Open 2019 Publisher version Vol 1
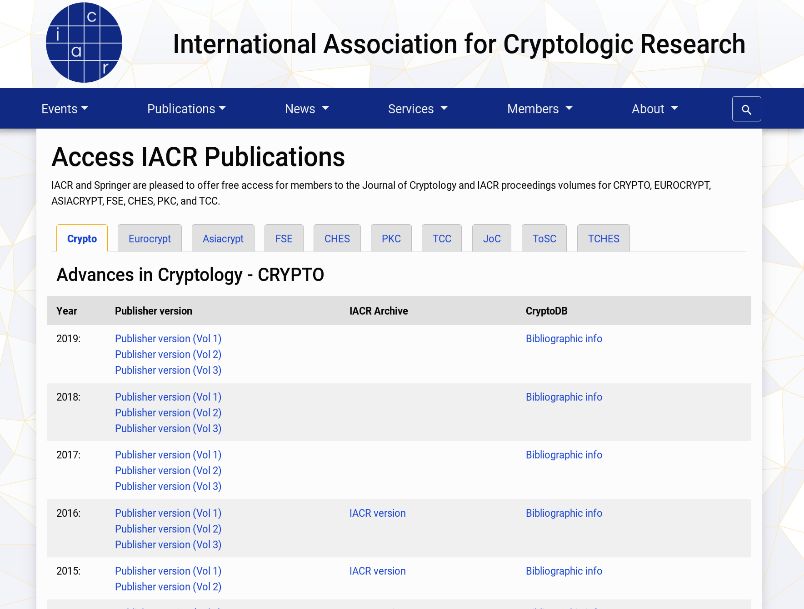This screenshot has width=804, height=609. coord(168,338)
